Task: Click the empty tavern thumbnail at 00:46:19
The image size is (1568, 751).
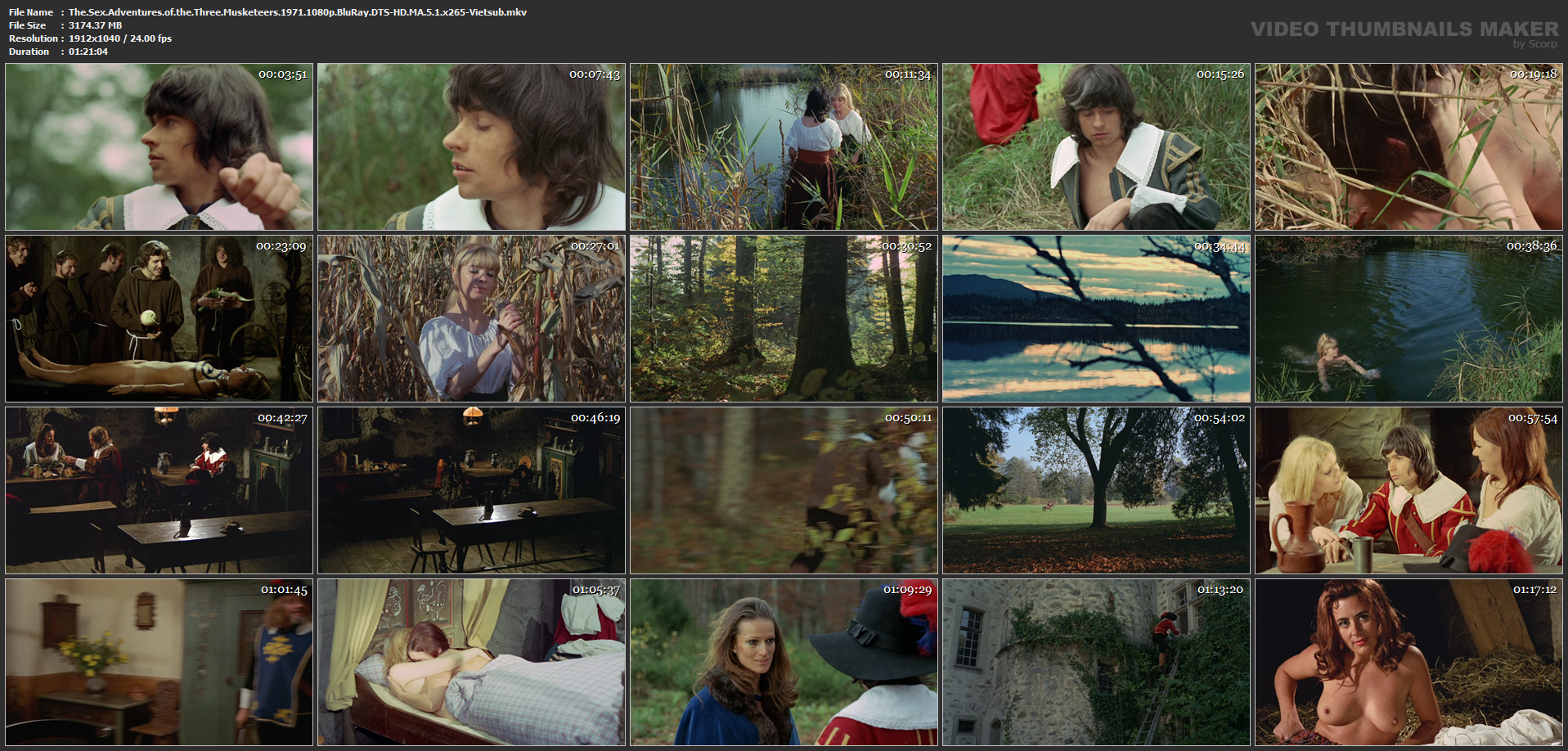Action: click(472, 491)
